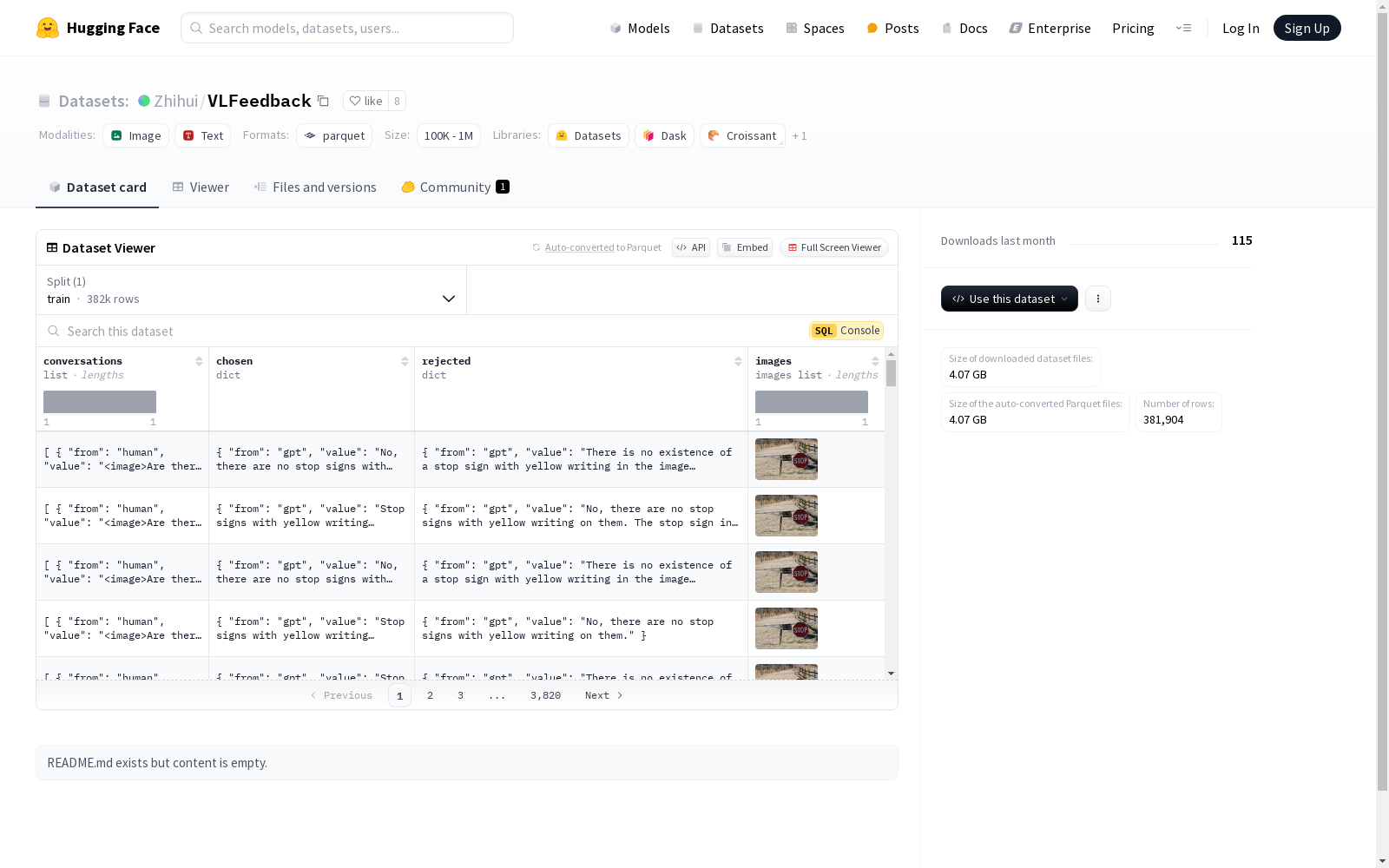Open the Full Screen Viewer
The image size is (1389, 868).
coord(834,247)
